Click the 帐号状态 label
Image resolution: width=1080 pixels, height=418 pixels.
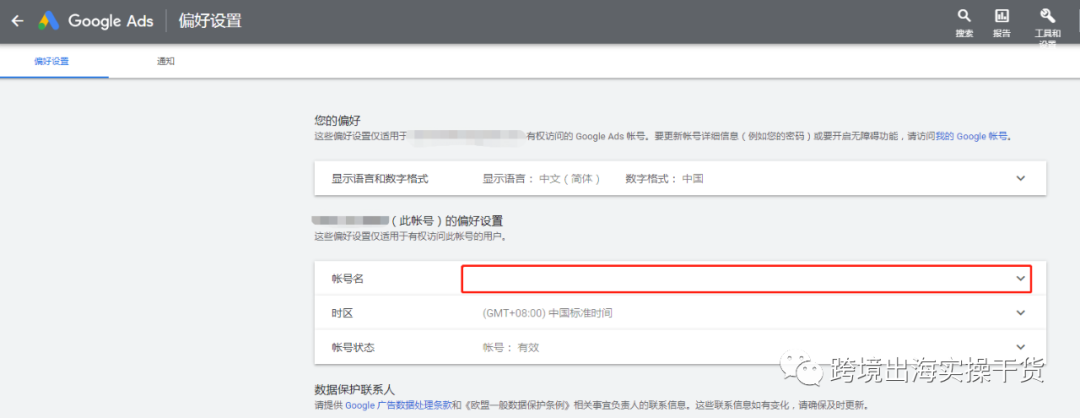353,348
